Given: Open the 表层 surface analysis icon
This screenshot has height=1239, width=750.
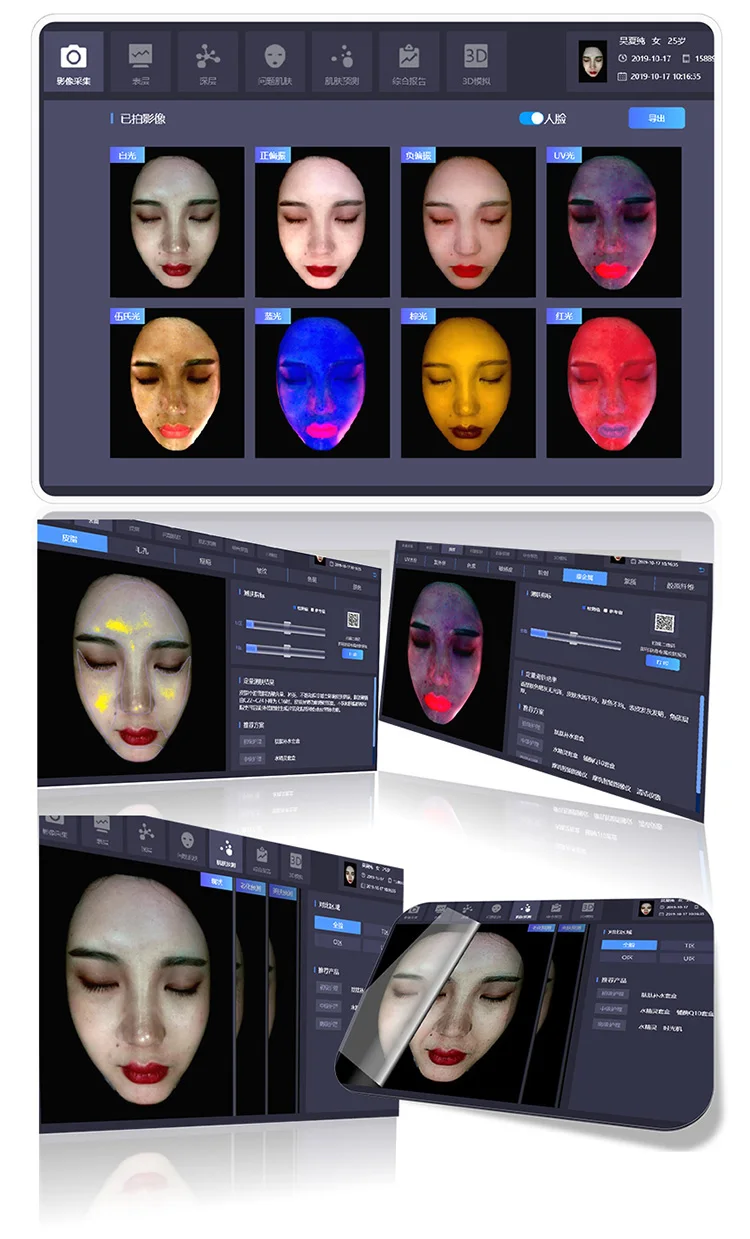Looking at the screenshot, I should point(141,62).
